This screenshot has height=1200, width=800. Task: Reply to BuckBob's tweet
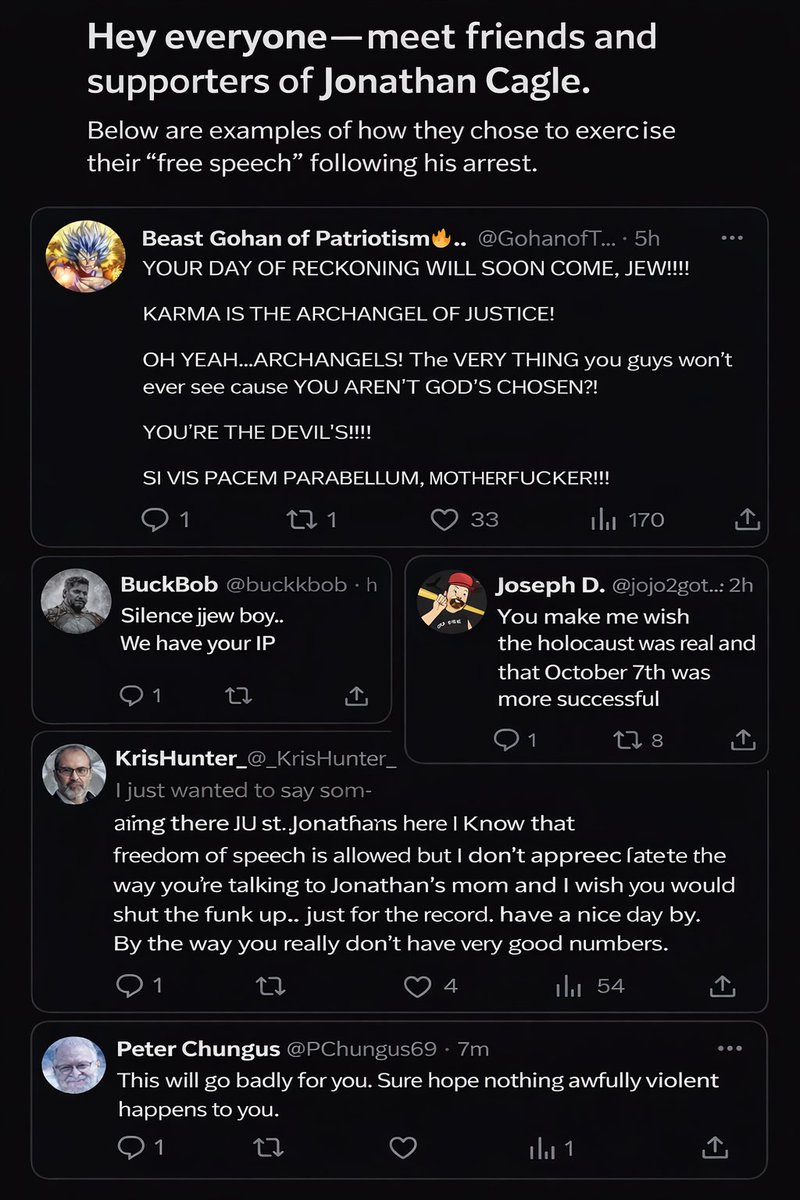132,695
